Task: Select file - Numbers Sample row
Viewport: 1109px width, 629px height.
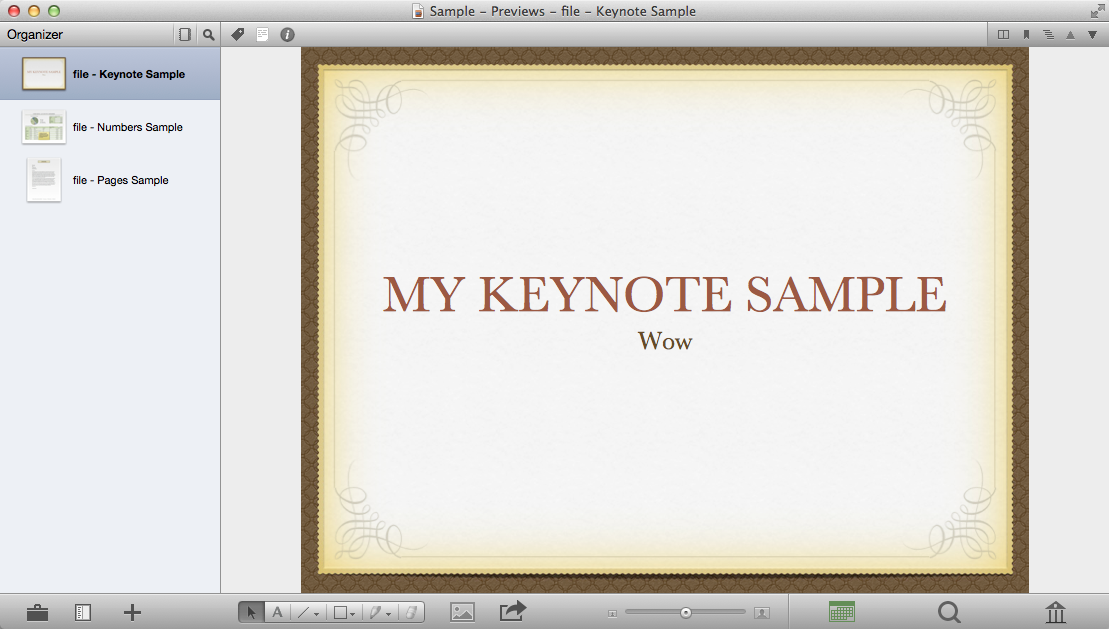Action: [x=110, y=127]
